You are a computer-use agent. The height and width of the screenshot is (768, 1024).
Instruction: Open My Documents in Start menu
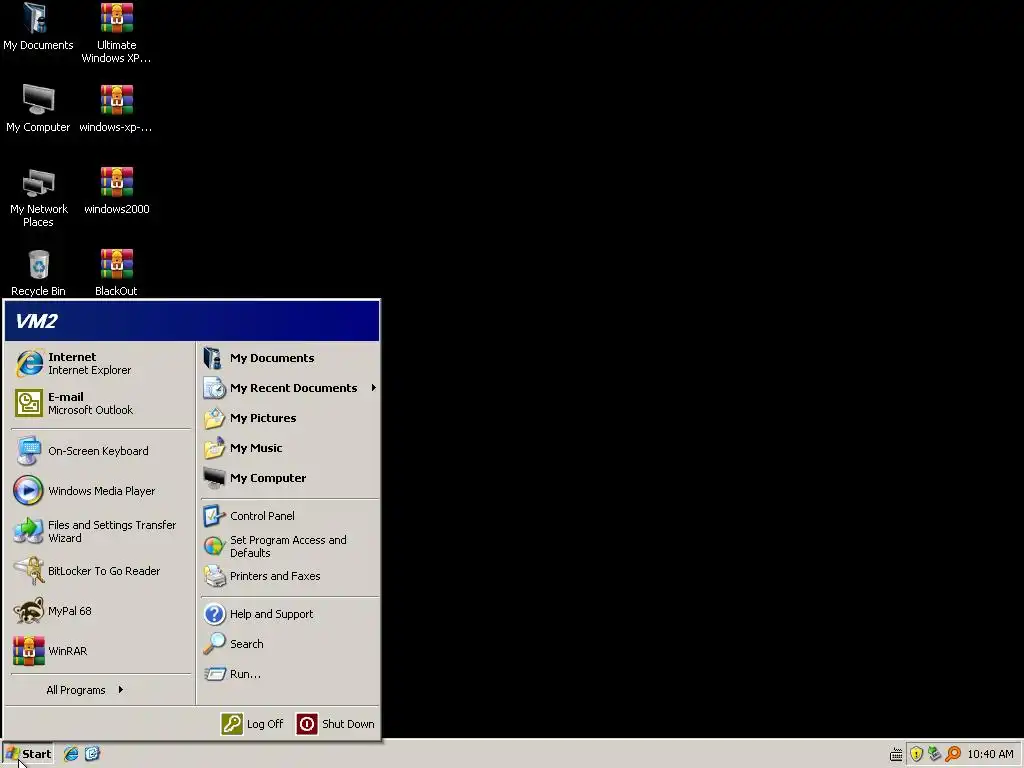click(290, 358)
